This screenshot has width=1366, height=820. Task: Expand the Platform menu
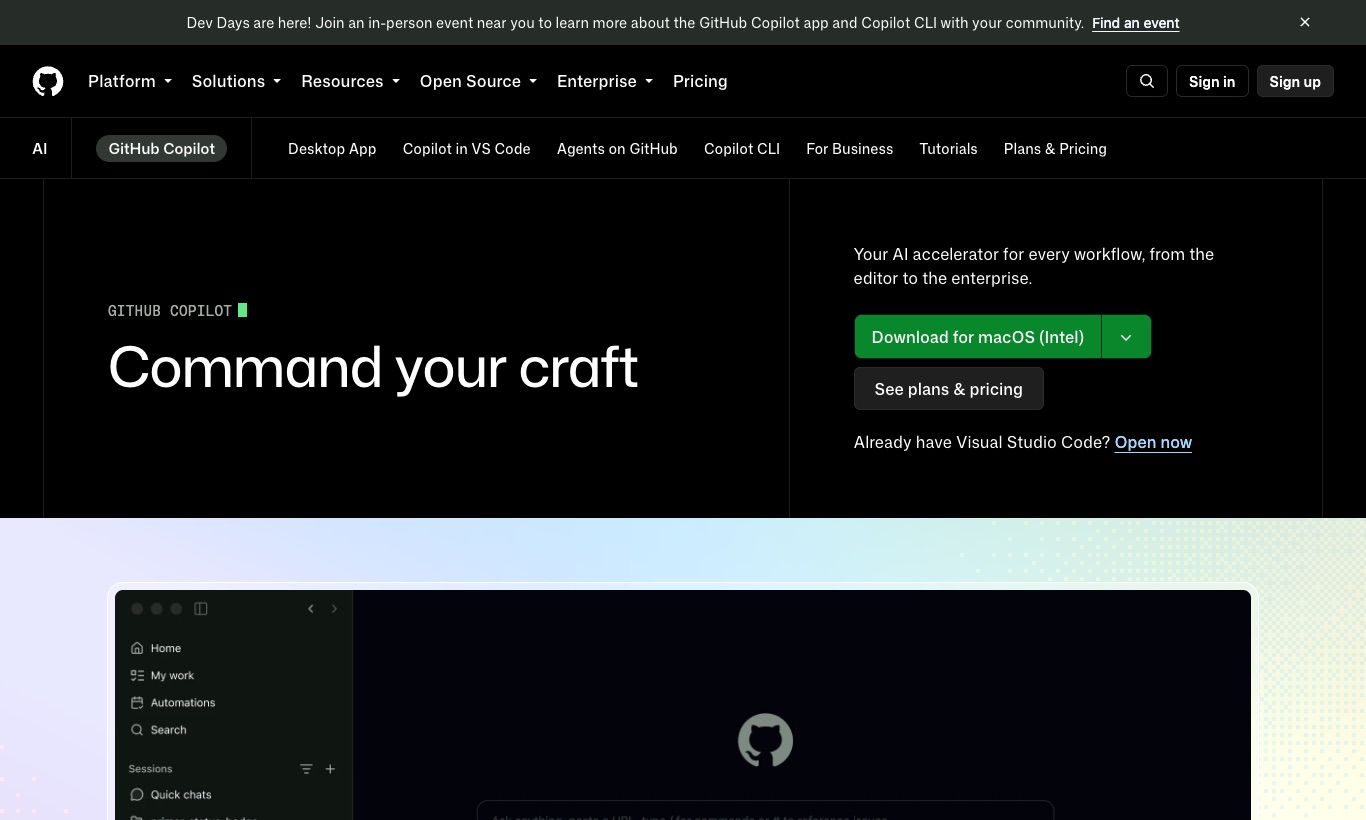(x=130, y=81)
